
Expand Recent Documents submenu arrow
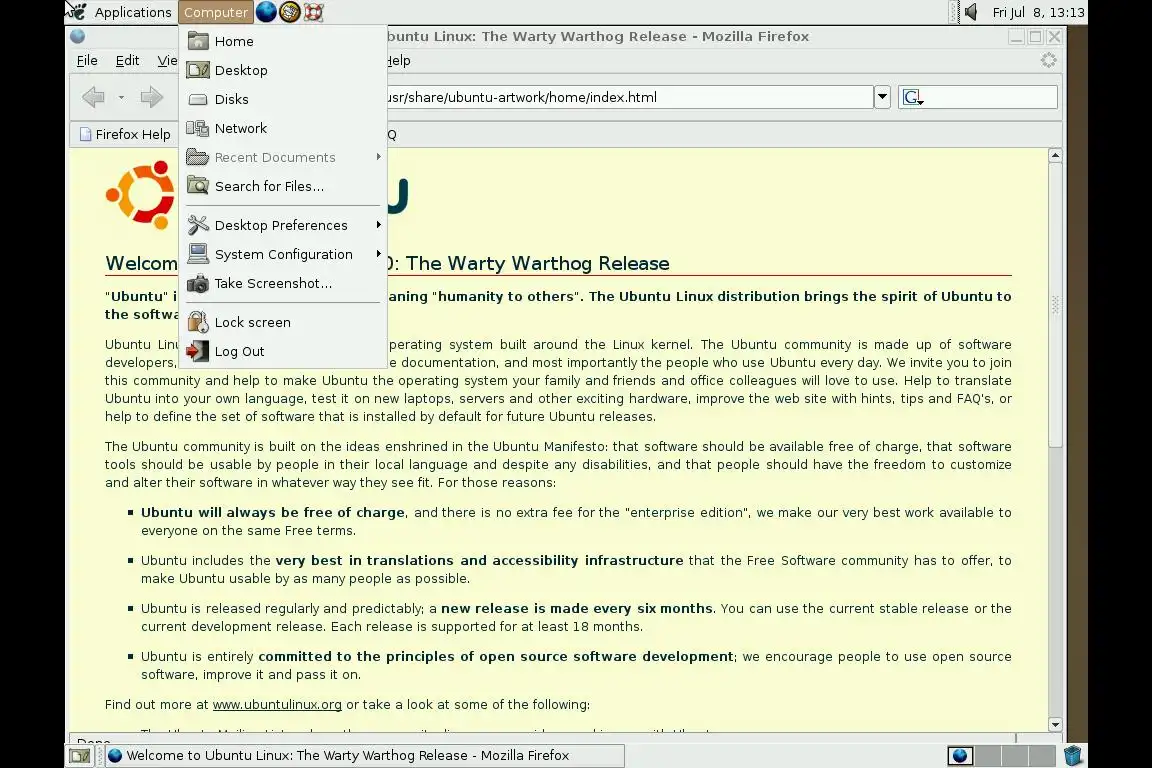click(x=378, y=157)
